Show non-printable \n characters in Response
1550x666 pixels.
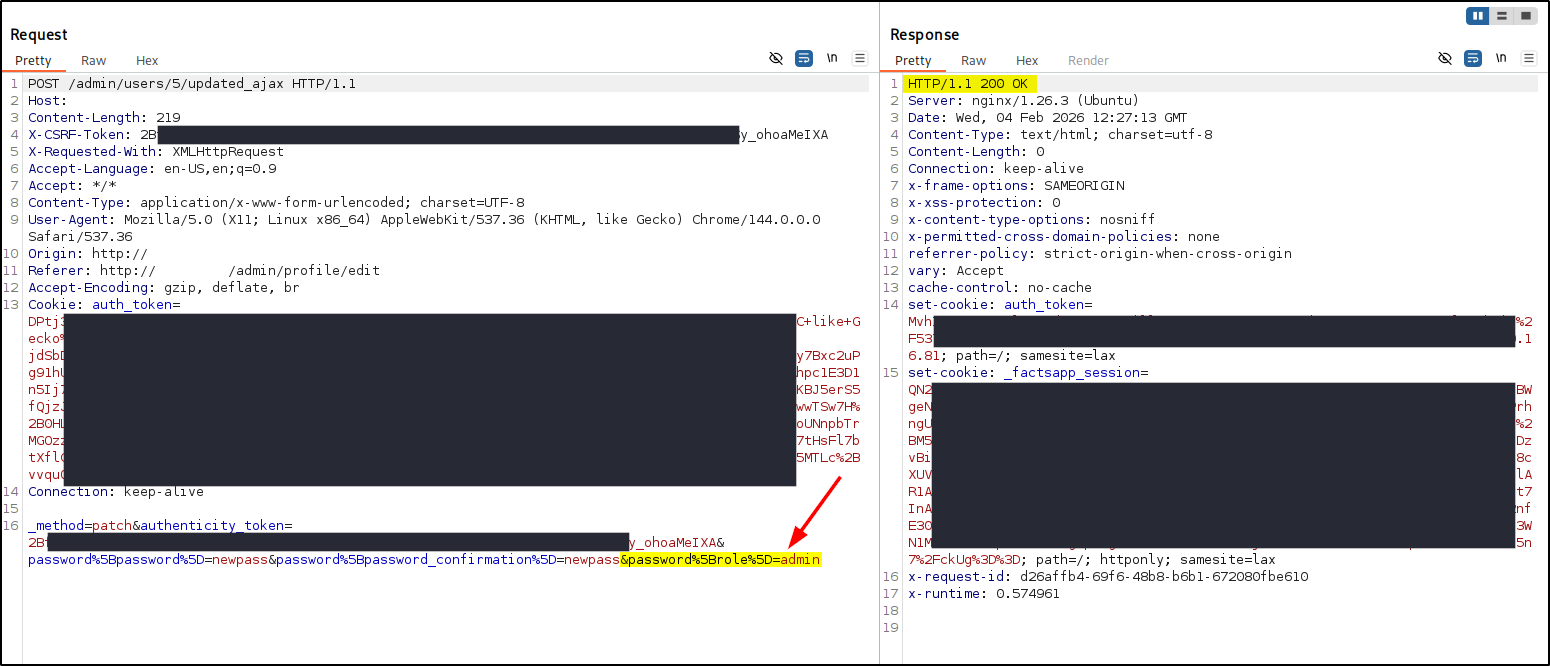tap(1500, 59)
